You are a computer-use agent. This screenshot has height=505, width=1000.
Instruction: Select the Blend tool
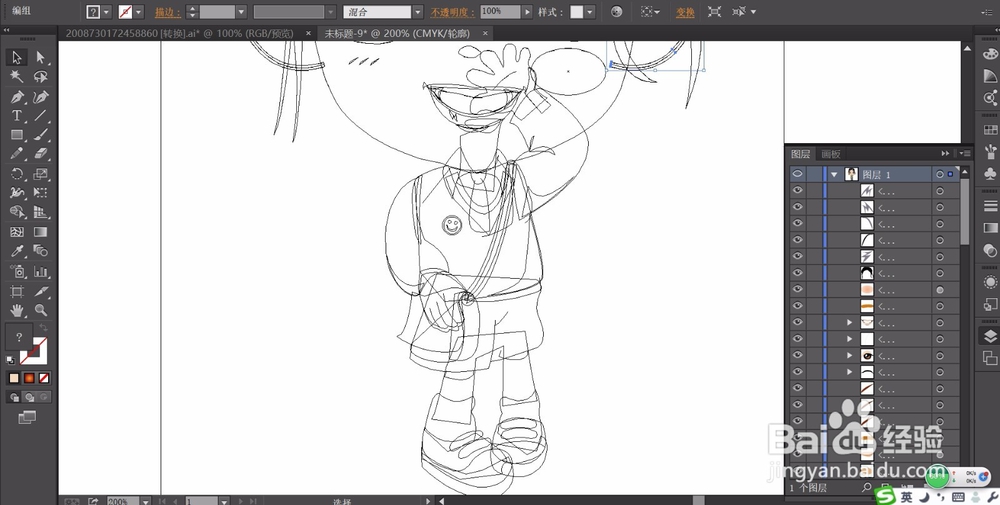41,251
